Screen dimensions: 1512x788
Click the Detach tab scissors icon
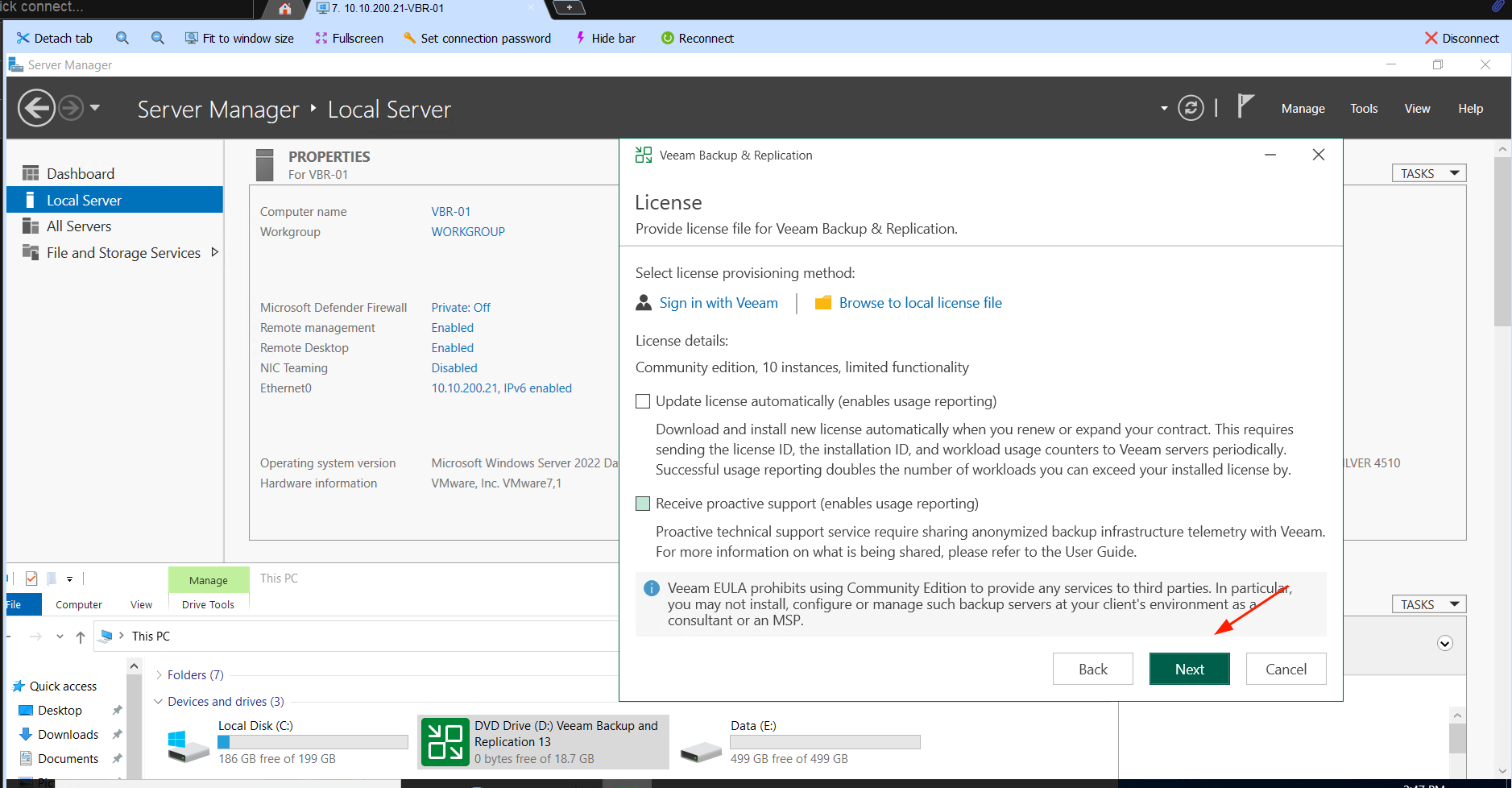click(23, 38)
